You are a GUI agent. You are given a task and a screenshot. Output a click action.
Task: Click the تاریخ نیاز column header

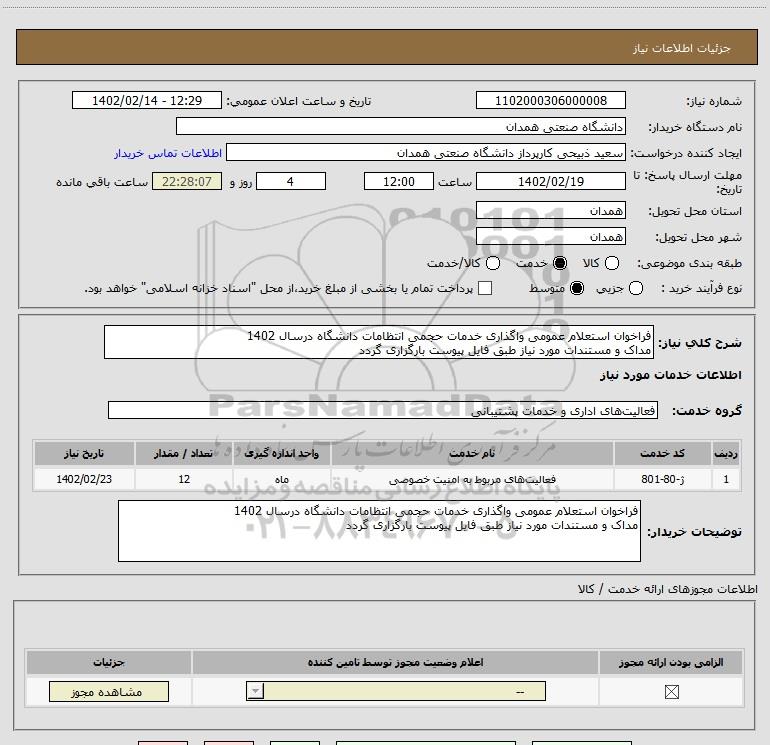84,453
